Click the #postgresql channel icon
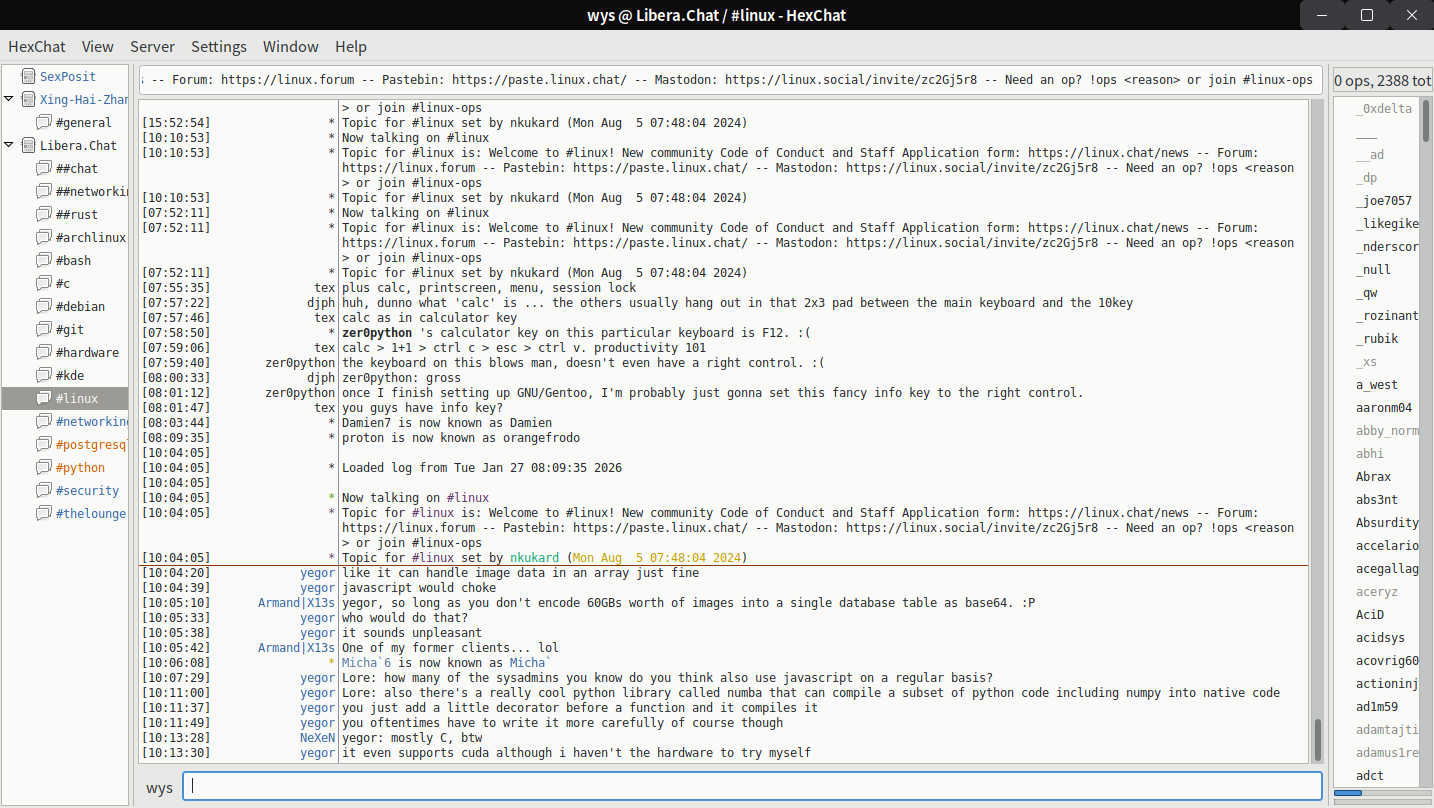 43,444
